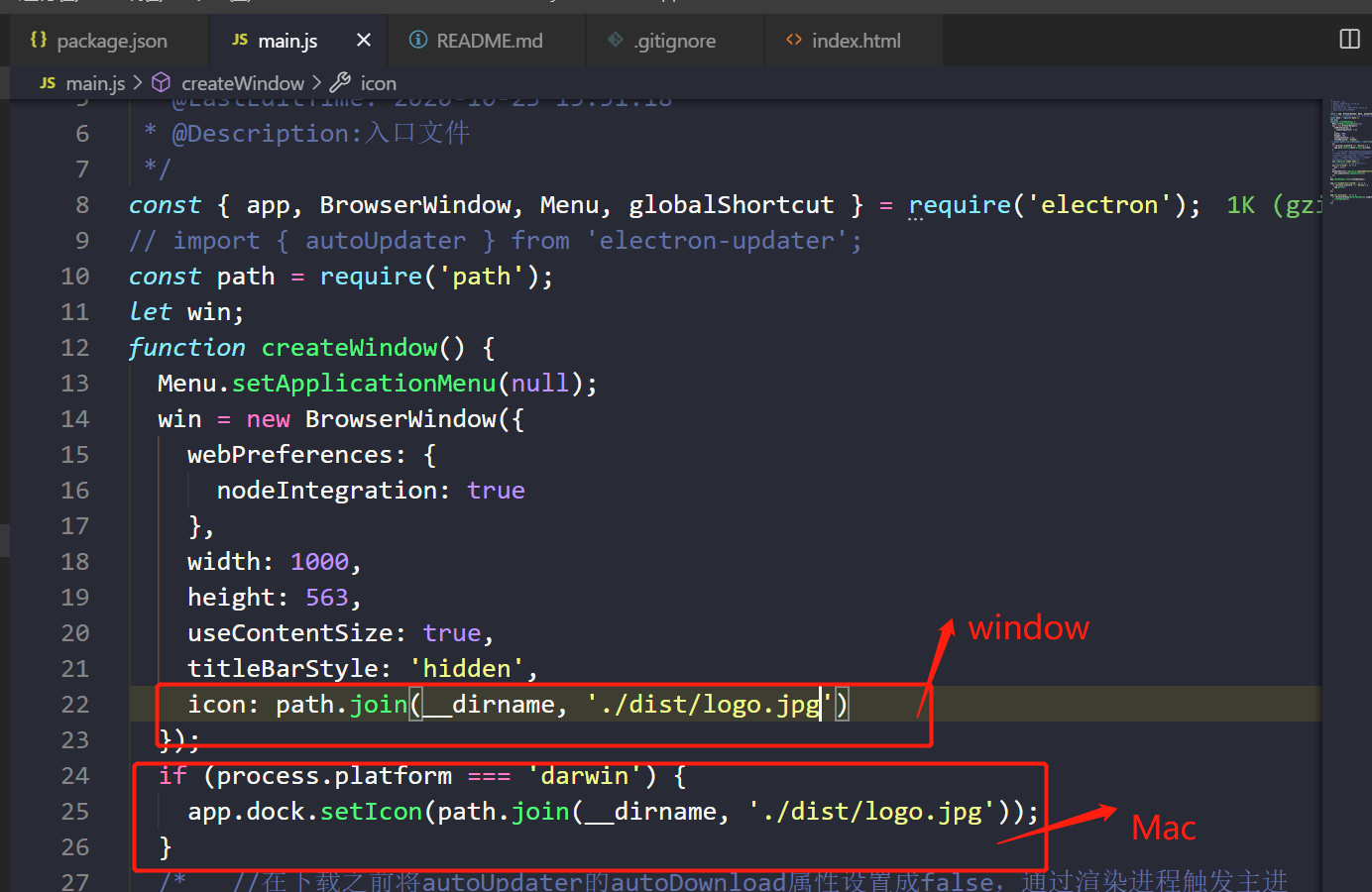Open the .gitignore tab

pos(674,41)
